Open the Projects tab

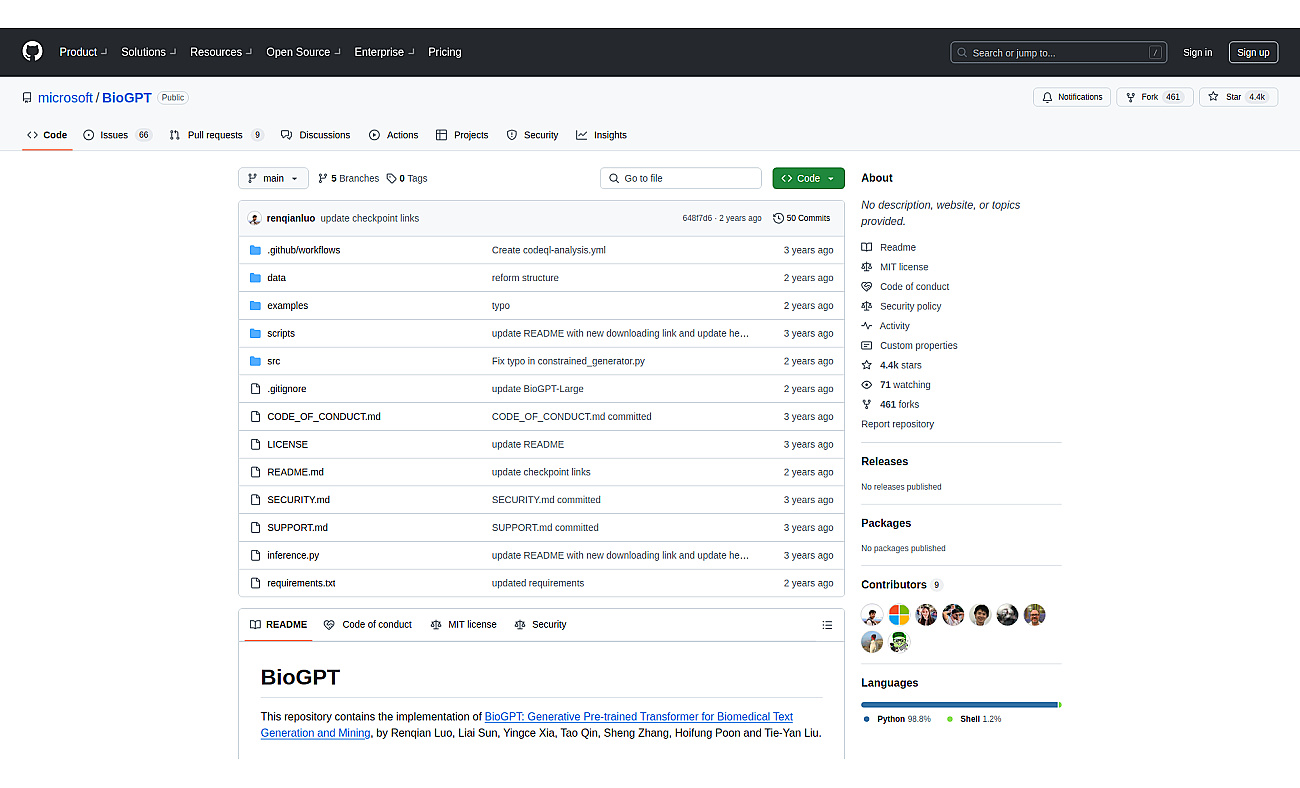pyautogui.click(x=462, y=135)
